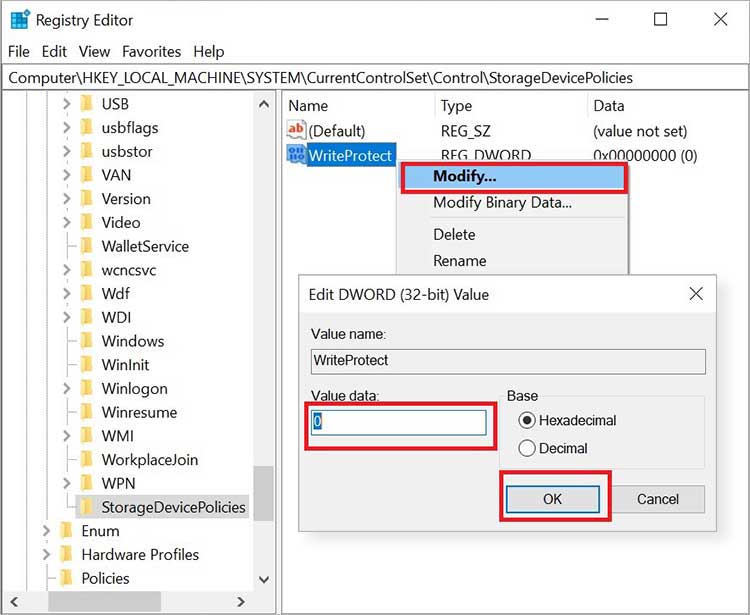Click the Winresume folder icon
This screenshot has width=750, height=615.
[87, 412]
